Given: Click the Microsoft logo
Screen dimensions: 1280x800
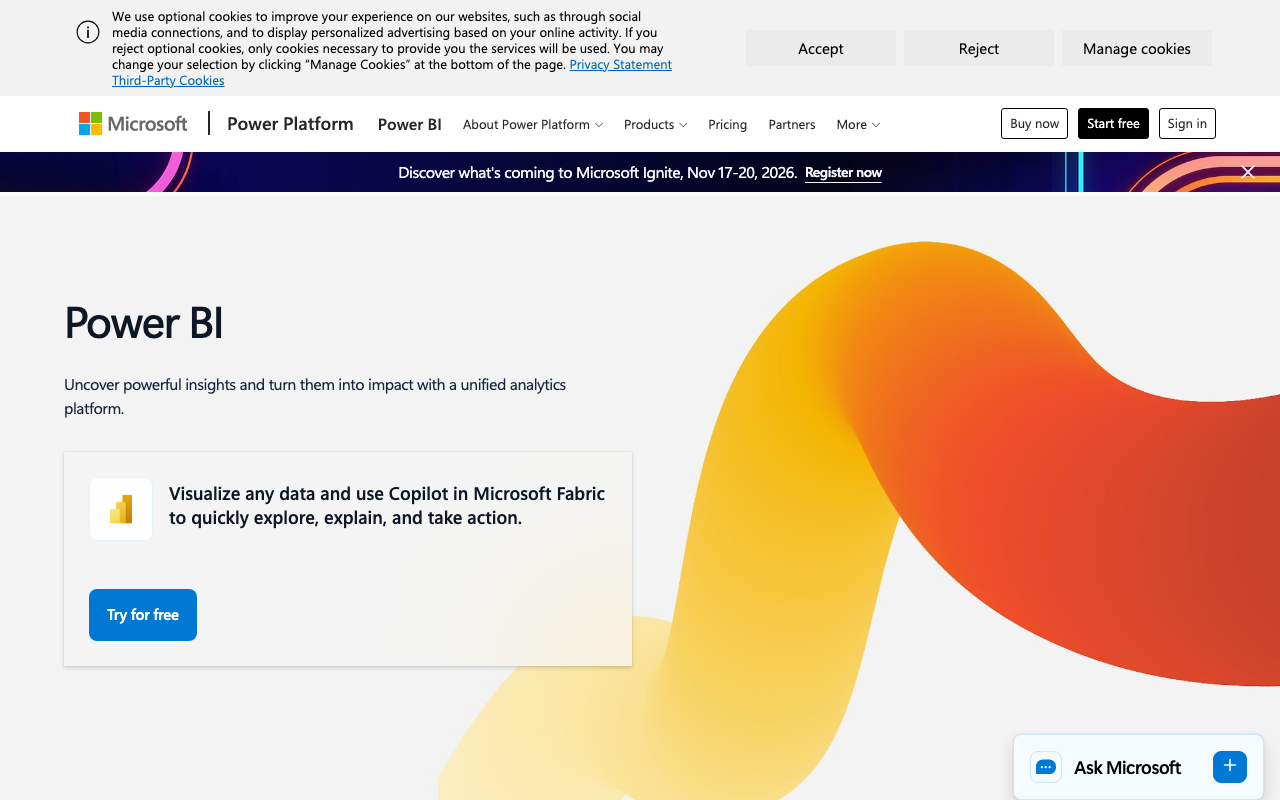Looking at the screenshot, I should [x=133, y=124].
